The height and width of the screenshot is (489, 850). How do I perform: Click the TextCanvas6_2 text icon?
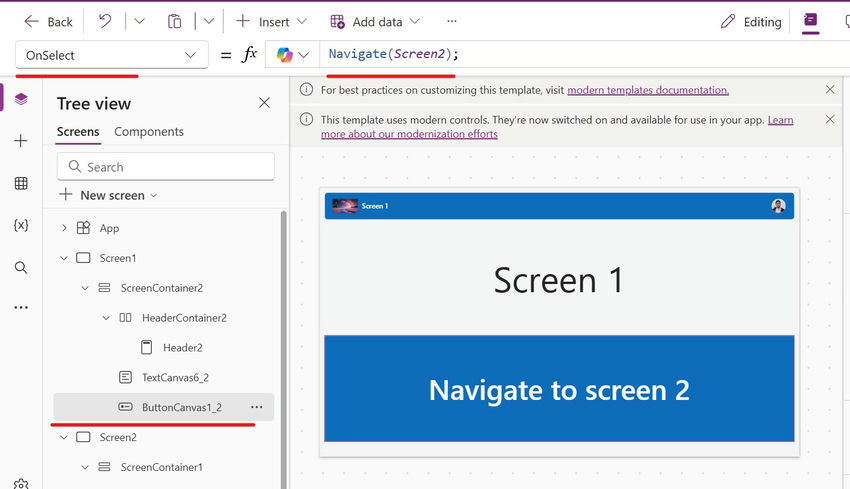click(125, 377)
